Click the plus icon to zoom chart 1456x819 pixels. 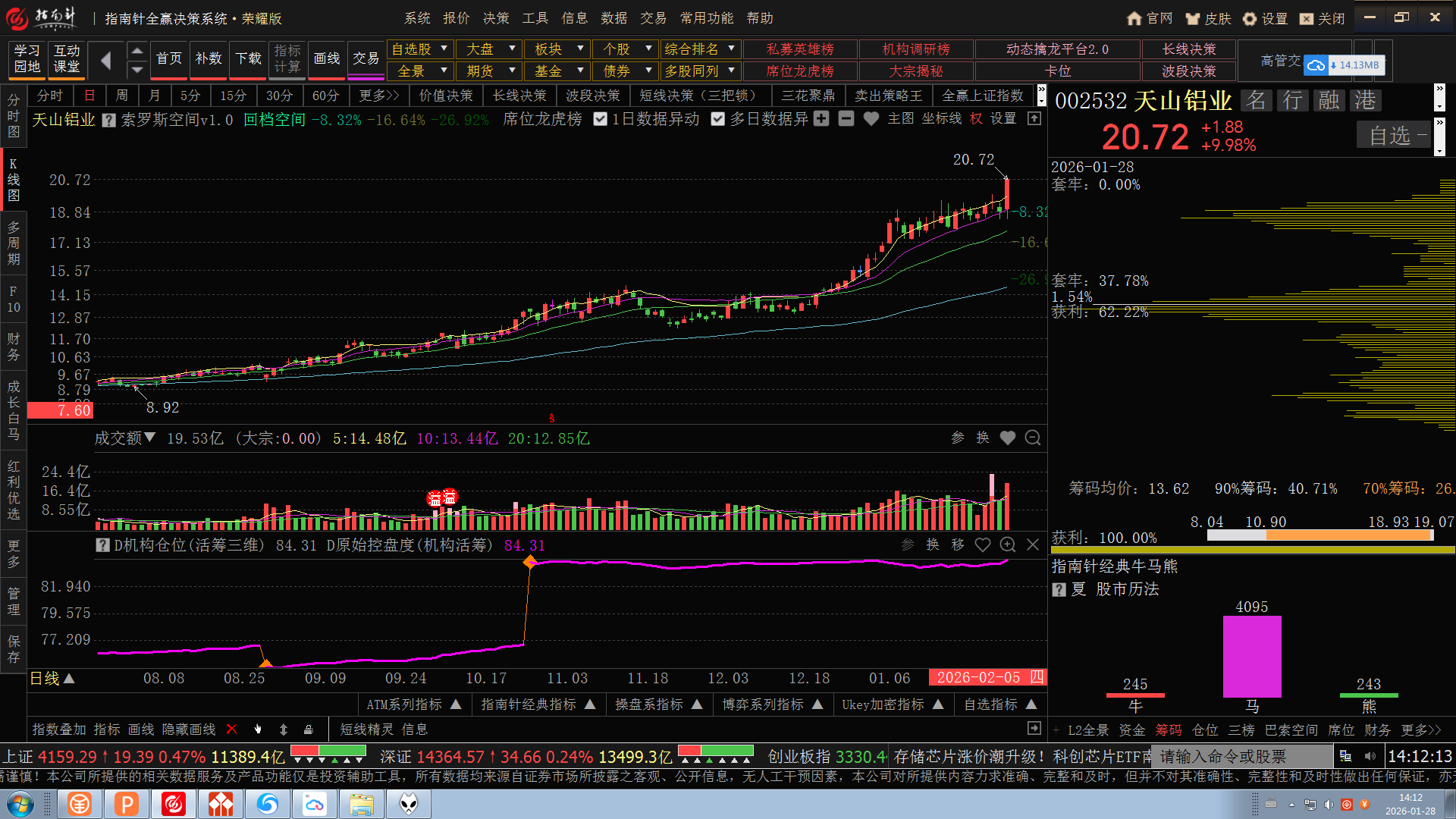pos(821,118)
